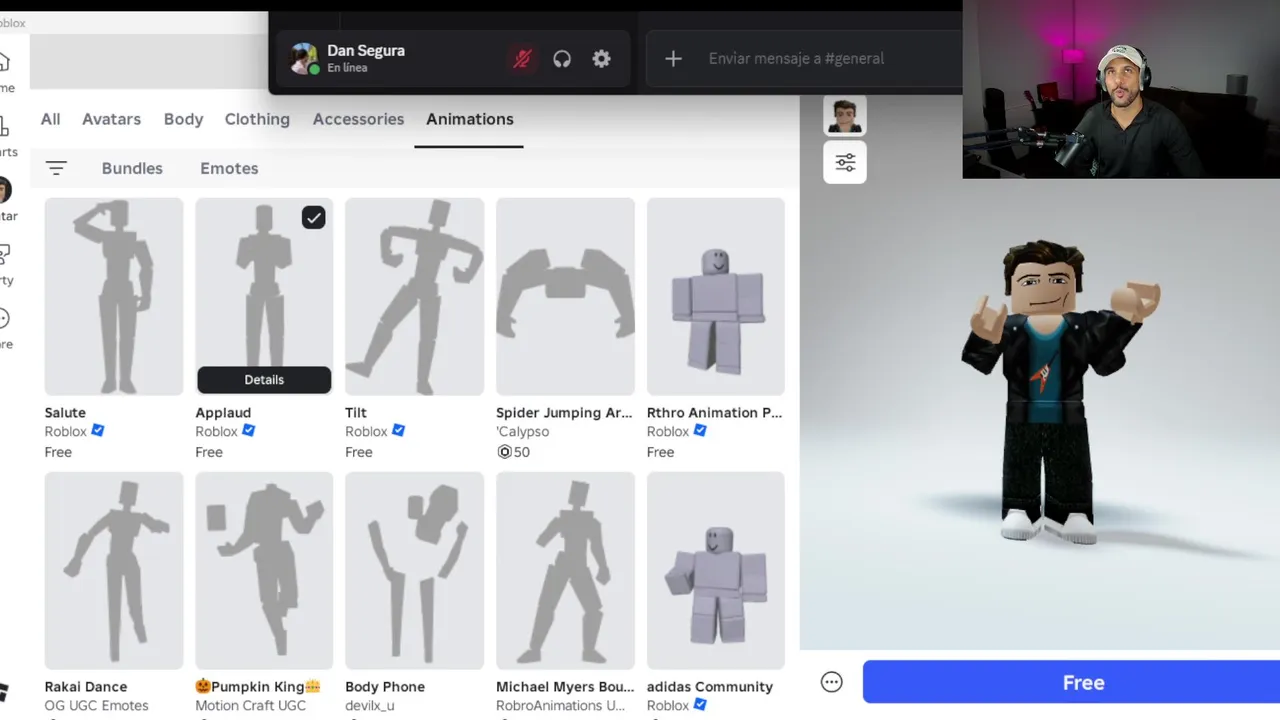This screenshot has width=1280, height=720.
Task: Open the Roblox Home sidebar icon
Action: pyautogui.click(x=4, y=62)
